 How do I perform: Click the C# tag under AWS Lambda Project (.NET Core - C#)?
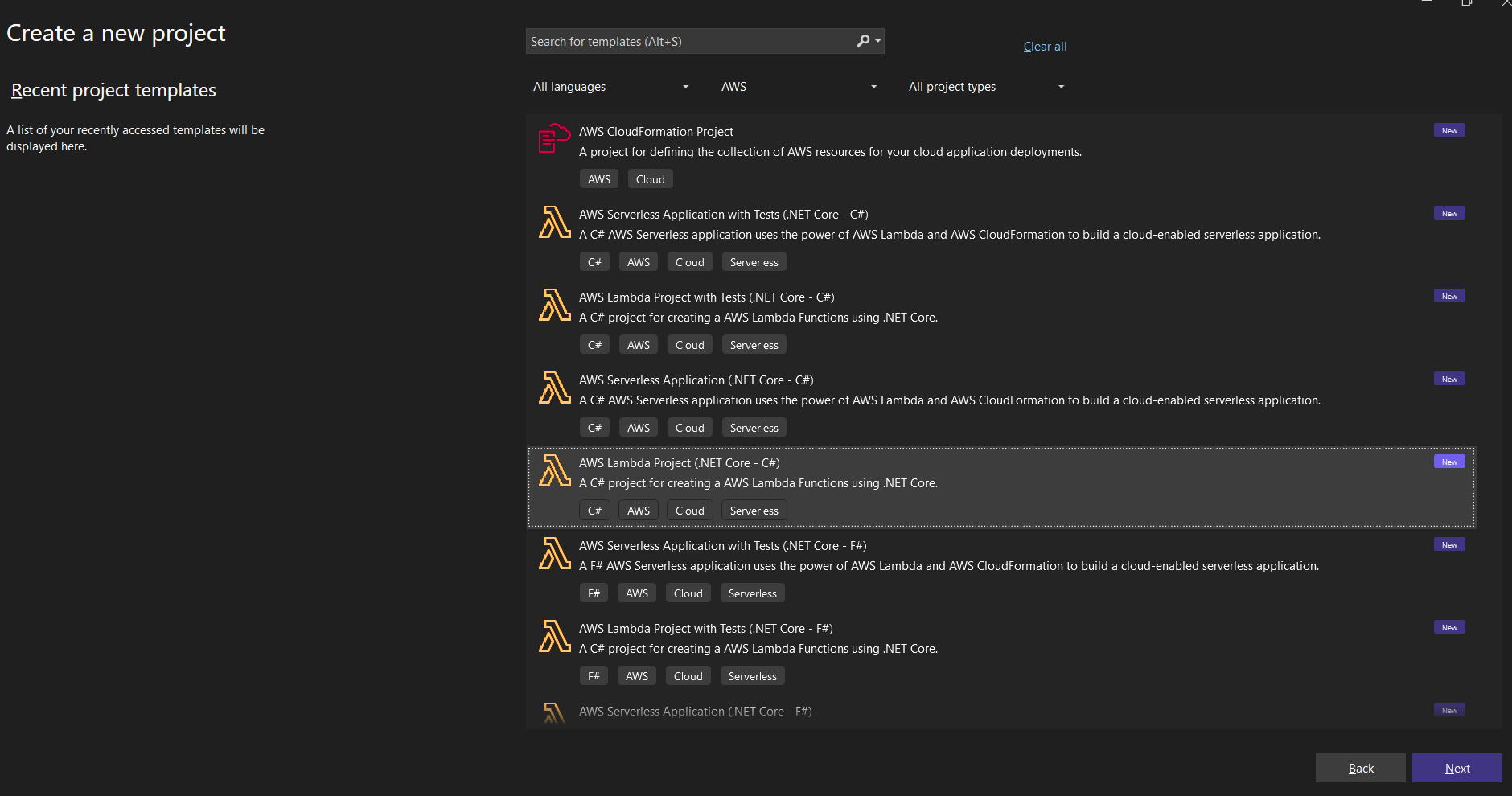tap(594, 511)
